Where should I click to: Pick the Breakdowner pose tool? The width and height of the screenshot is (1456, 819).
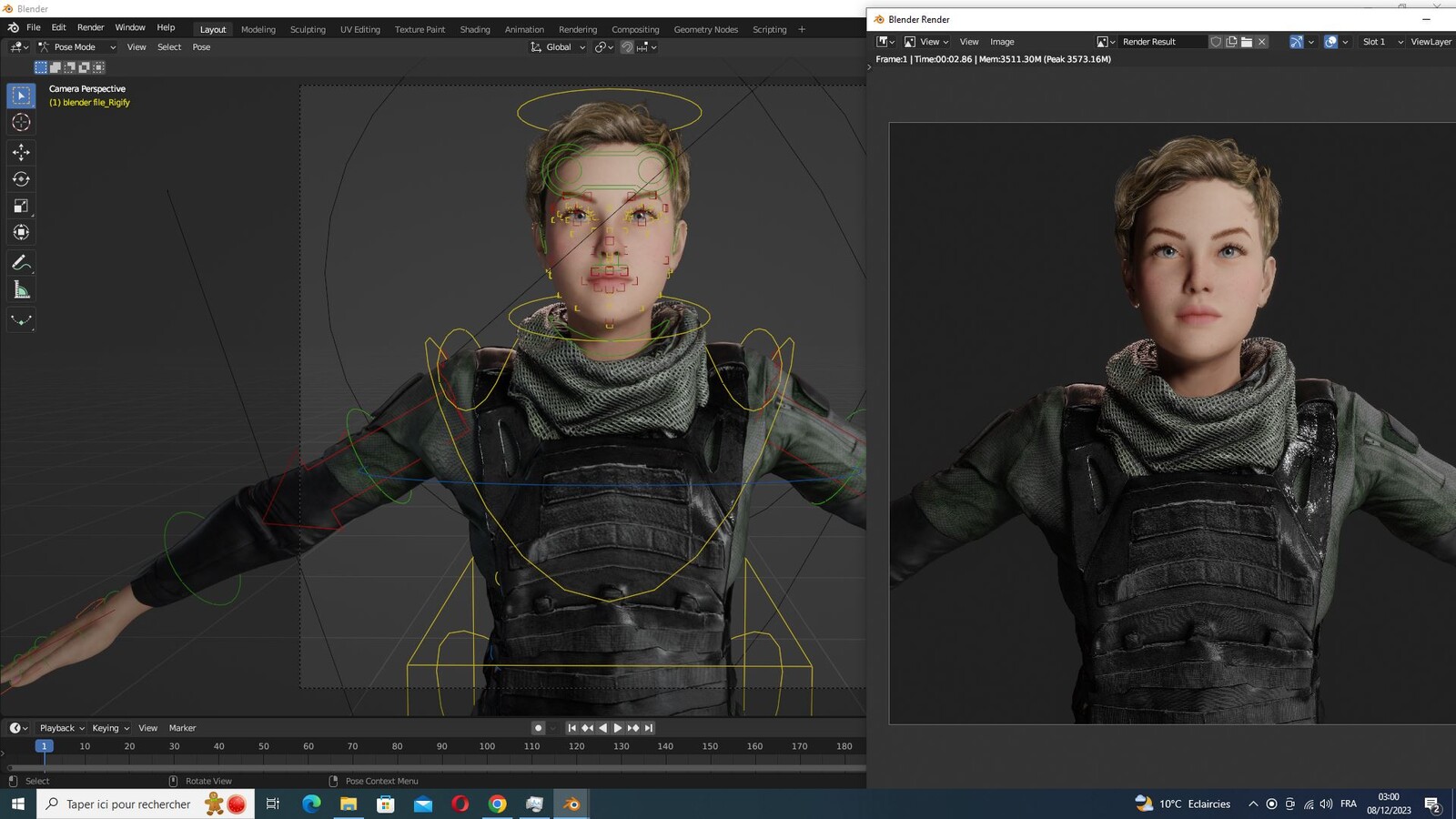pyautogui.click(x=21, y=320)
